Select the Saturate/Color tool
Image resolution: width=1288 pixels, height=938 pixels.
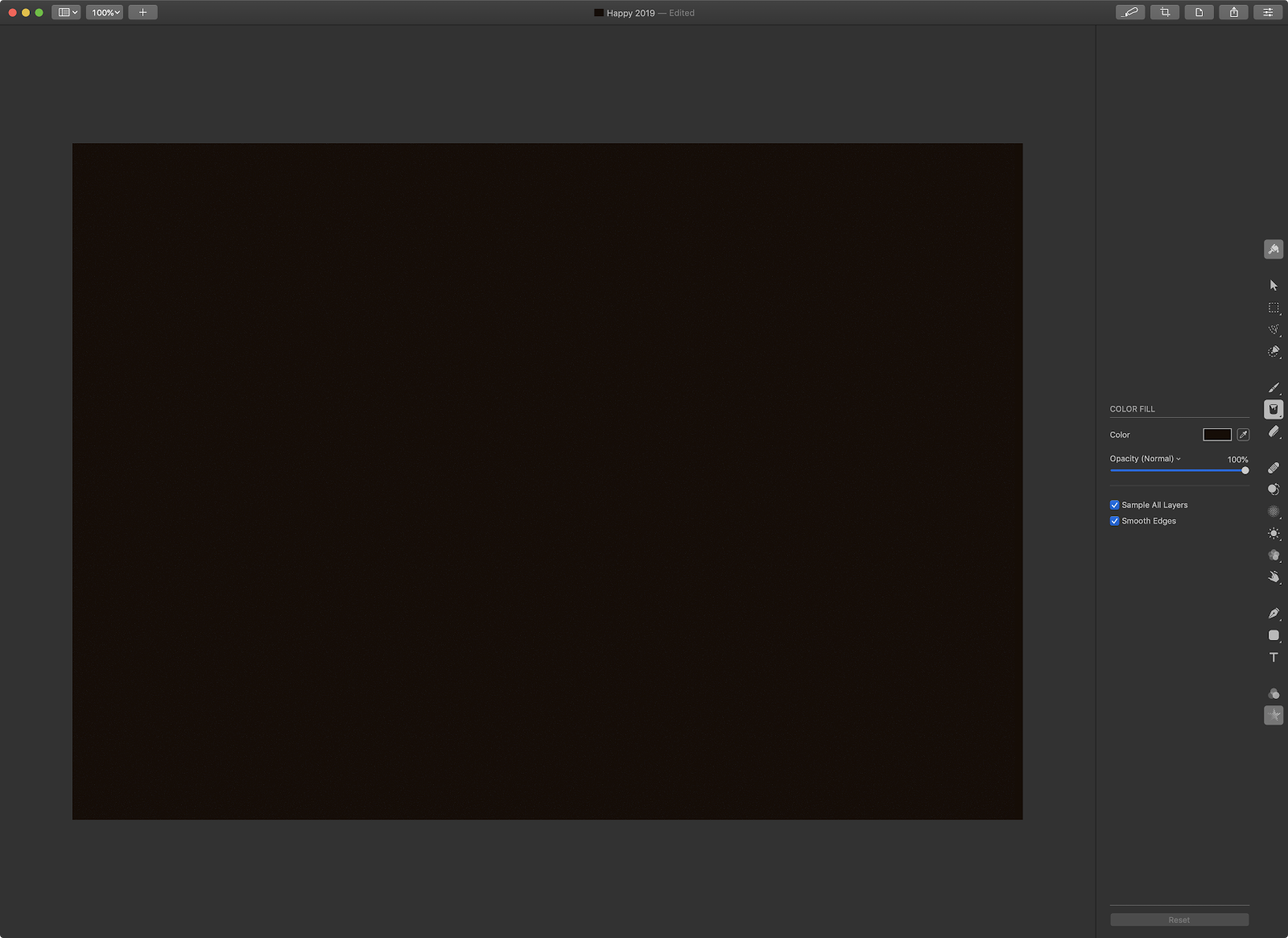pos(1274,556)
